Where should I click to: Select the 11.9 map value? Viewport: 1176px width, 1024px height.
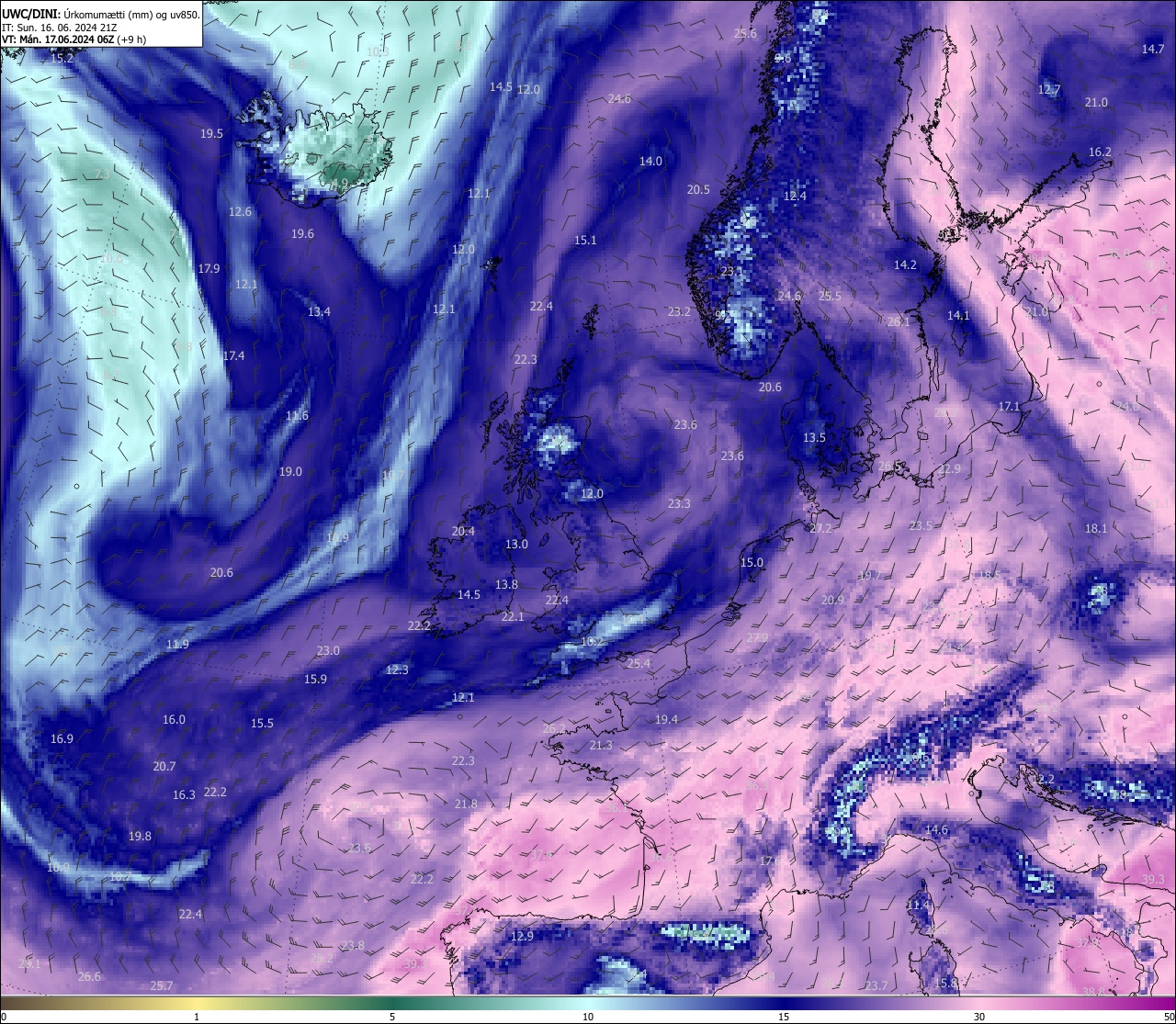(x=177, y=644)
